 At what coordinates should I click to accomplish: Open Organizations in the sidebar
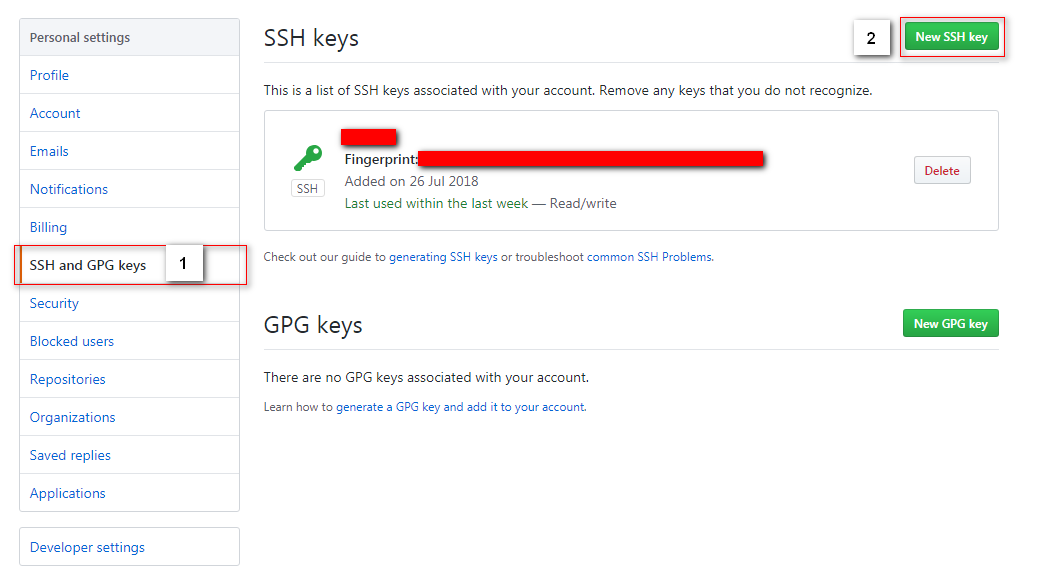point(72,417)
